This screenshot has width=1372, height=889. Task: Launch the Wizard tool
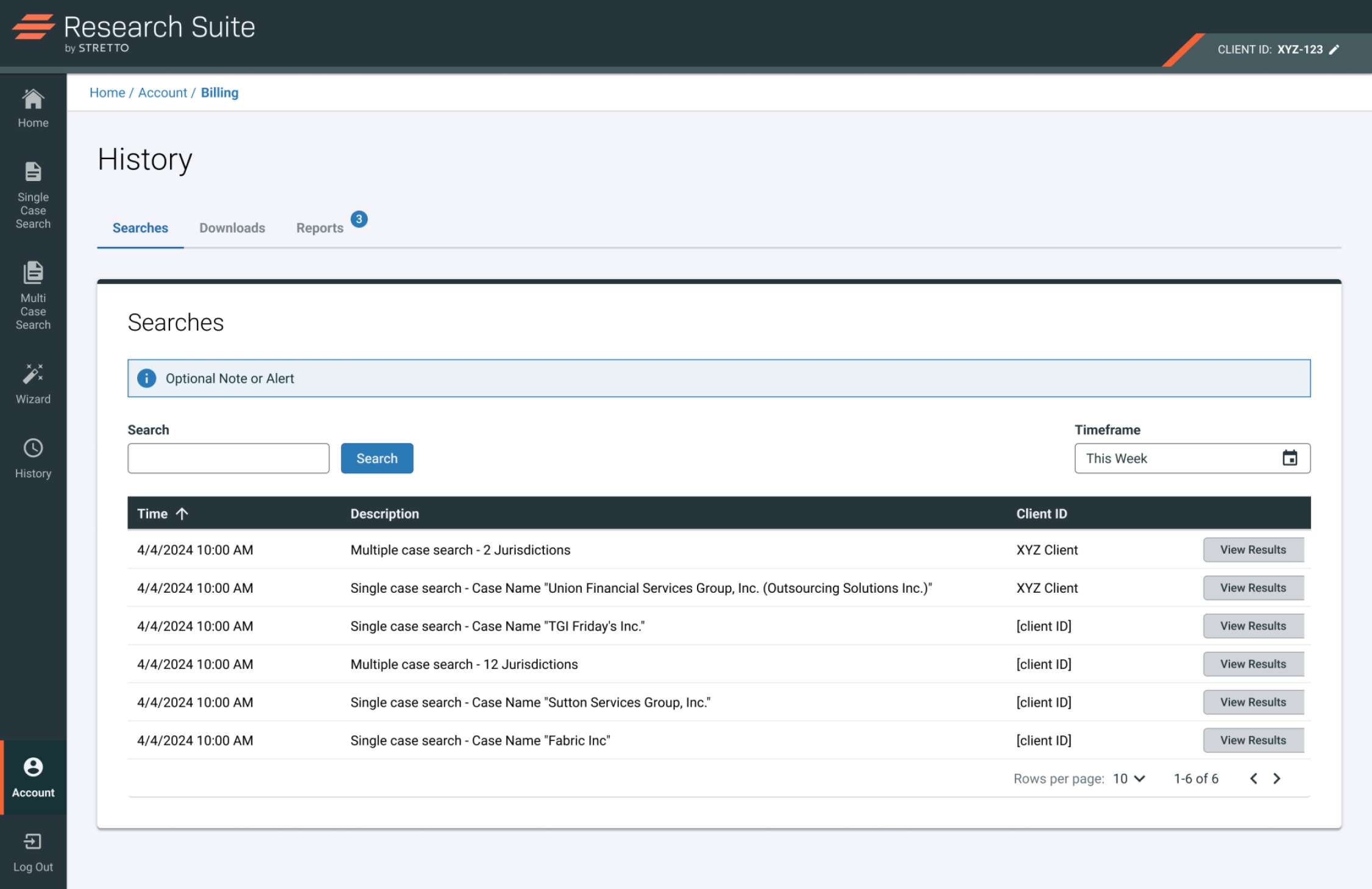coord(33,374)
